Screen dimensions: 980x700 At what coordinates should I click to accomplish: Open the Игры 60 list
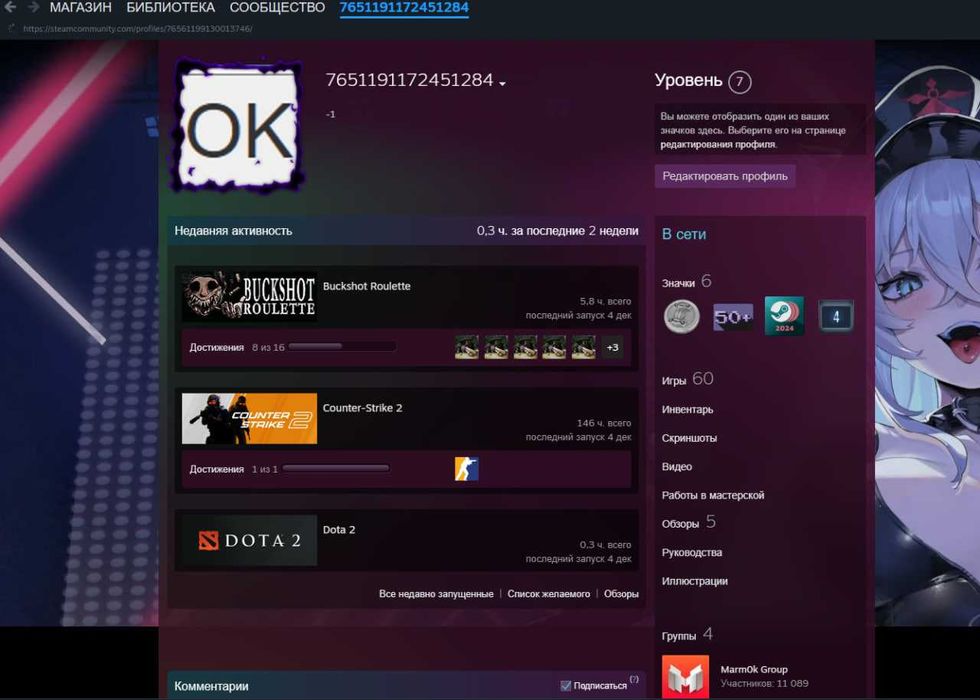688,379
